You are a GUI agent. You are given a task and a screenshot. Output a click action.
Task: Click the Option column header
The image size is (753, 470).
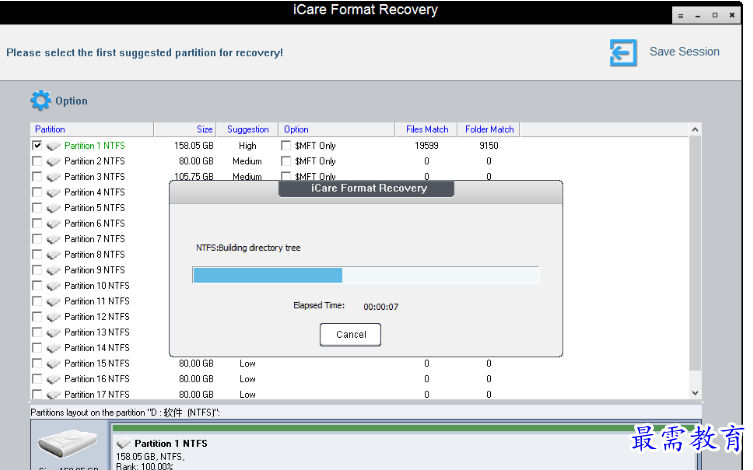(337, 129)
